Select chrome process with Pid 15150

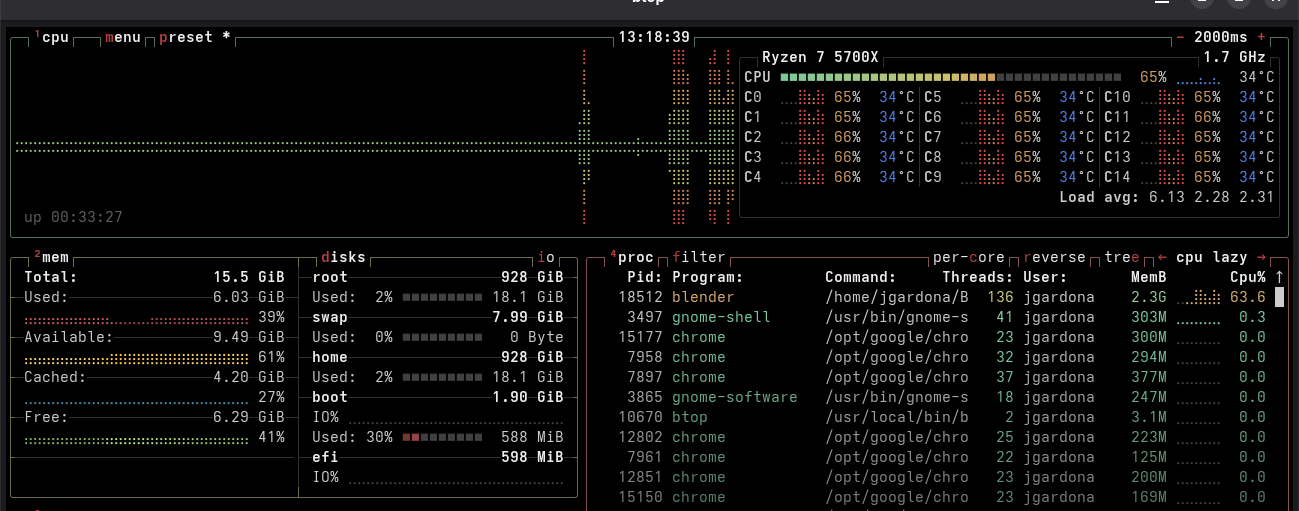click(x=942, y=497)
